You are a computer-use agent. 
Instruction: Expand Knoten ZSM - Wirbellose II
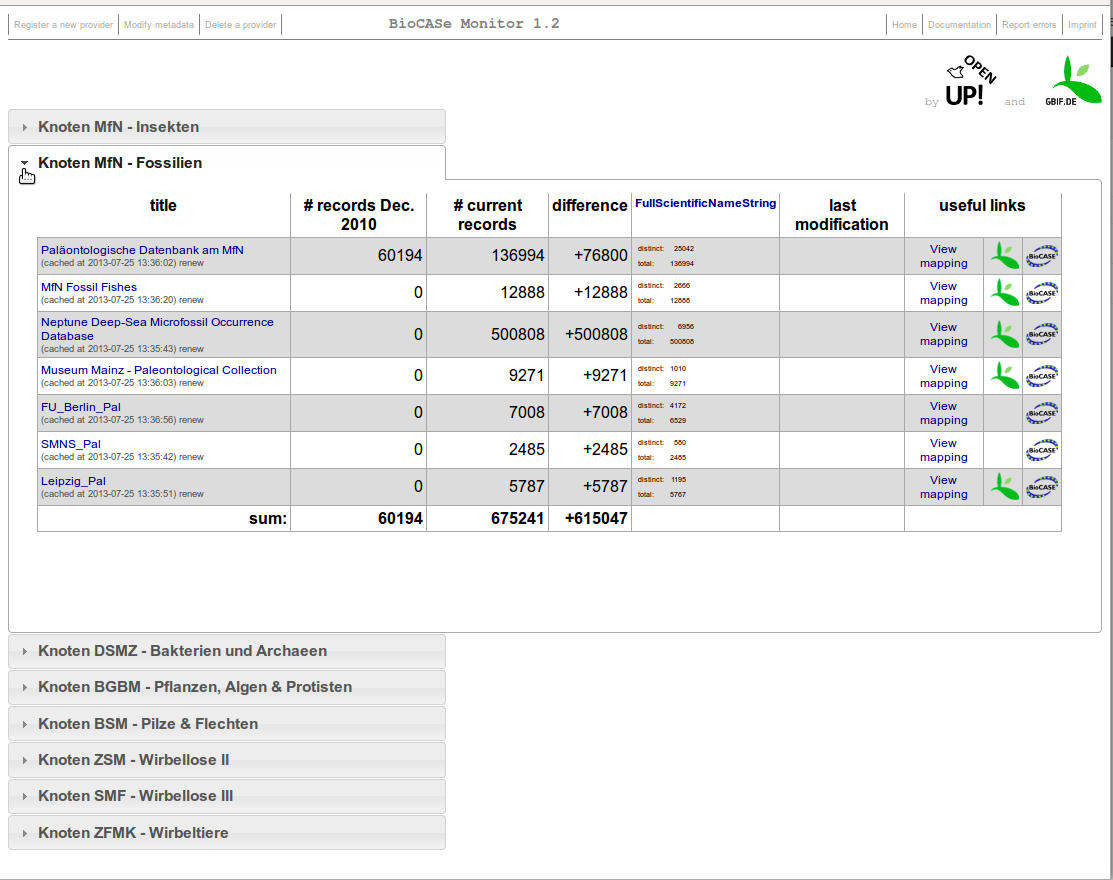point(226,760)
